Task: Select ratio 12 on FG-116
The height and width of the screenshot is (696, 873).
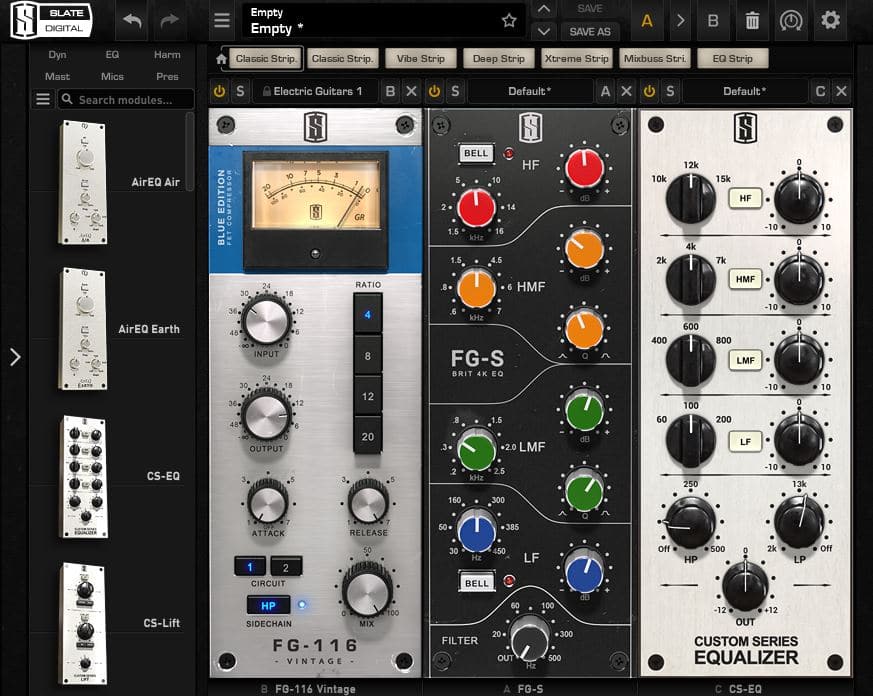Action: (x=367, y=396)
